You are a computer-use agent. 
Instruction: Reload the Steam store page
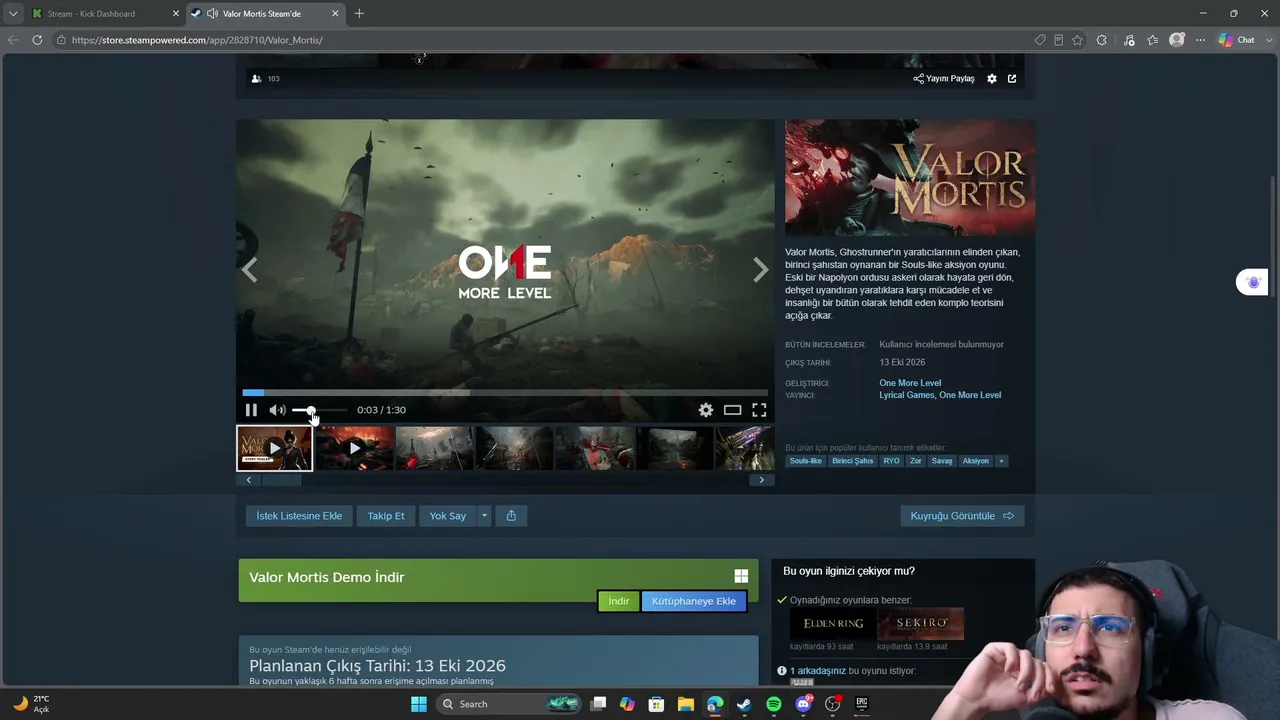coord(37,40)
